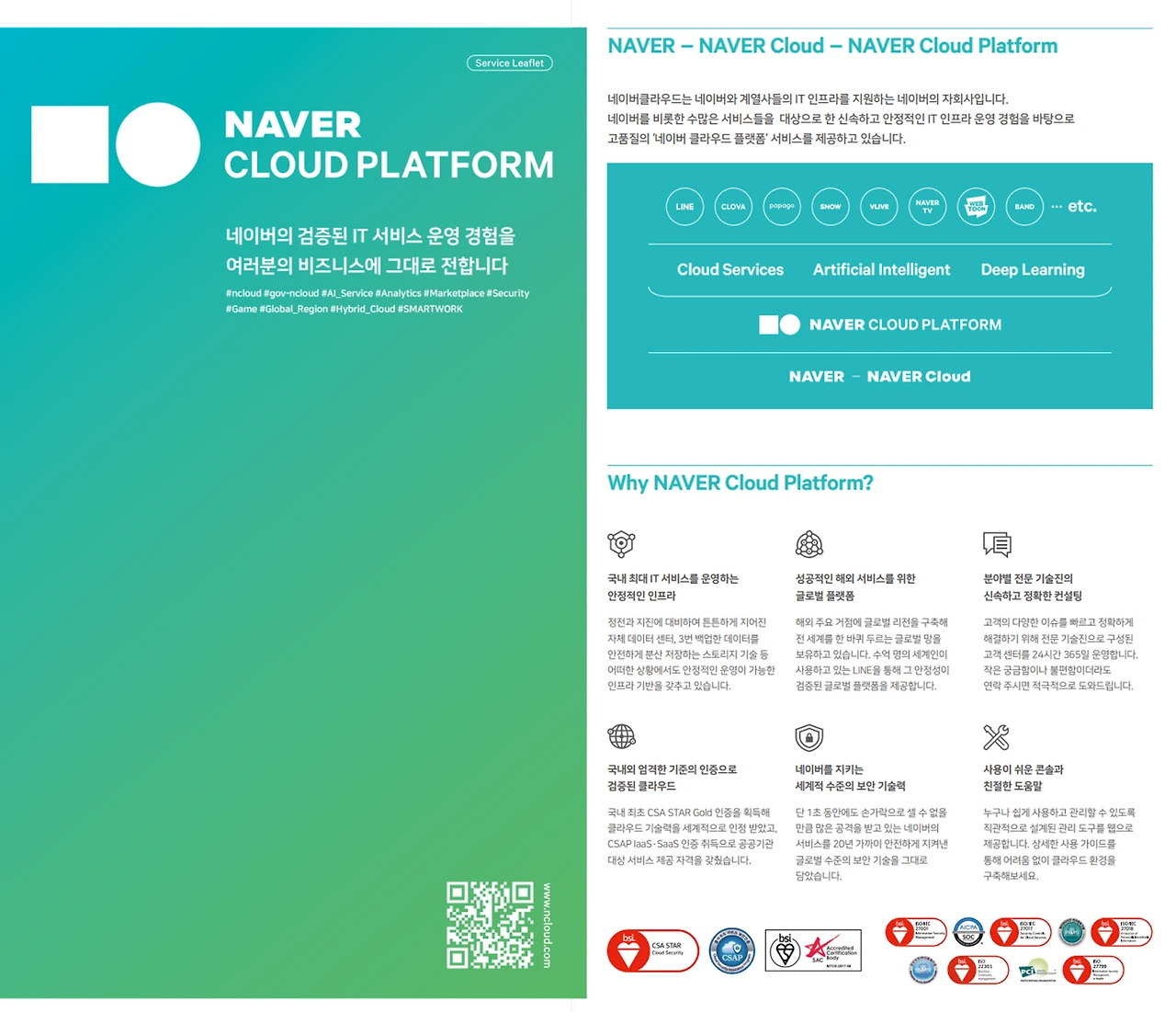1176x1012 pixels.
Task: Click the '검증된 클라우드' feature title
Action: [x=641, y=786]
